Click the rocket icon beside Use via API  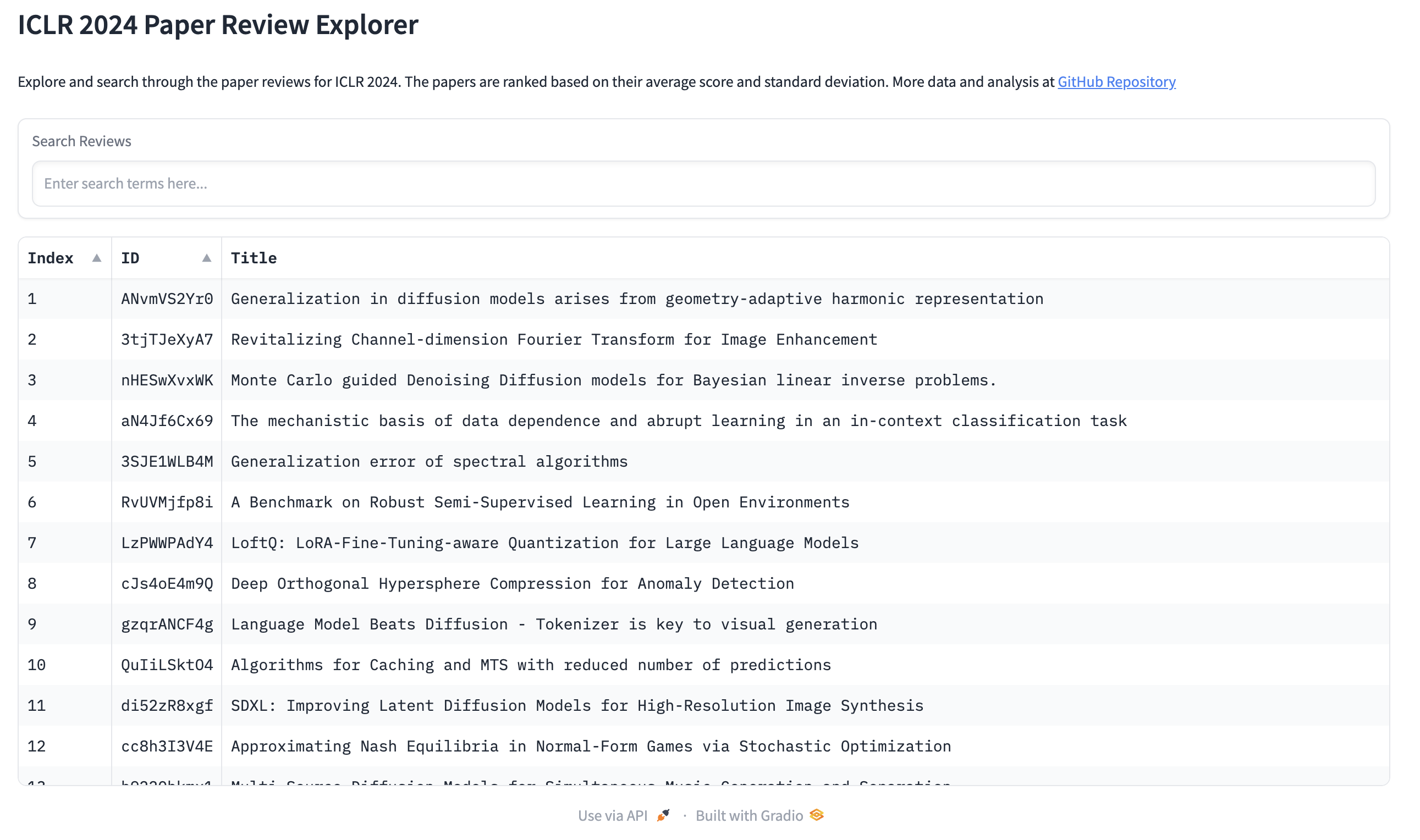tap(663, 815)
